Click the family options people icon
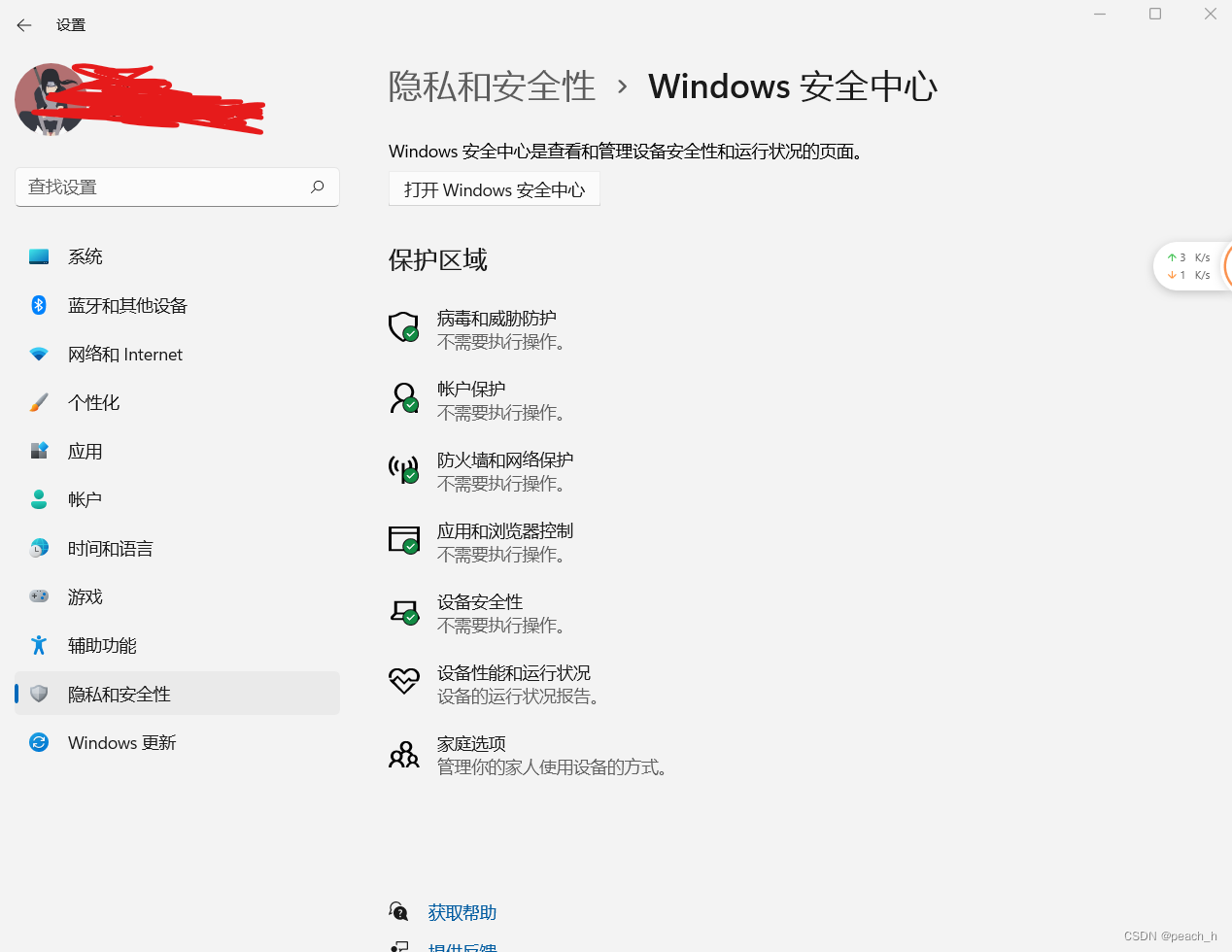Viewport: 1232px width, 952px height. [403, 754]
